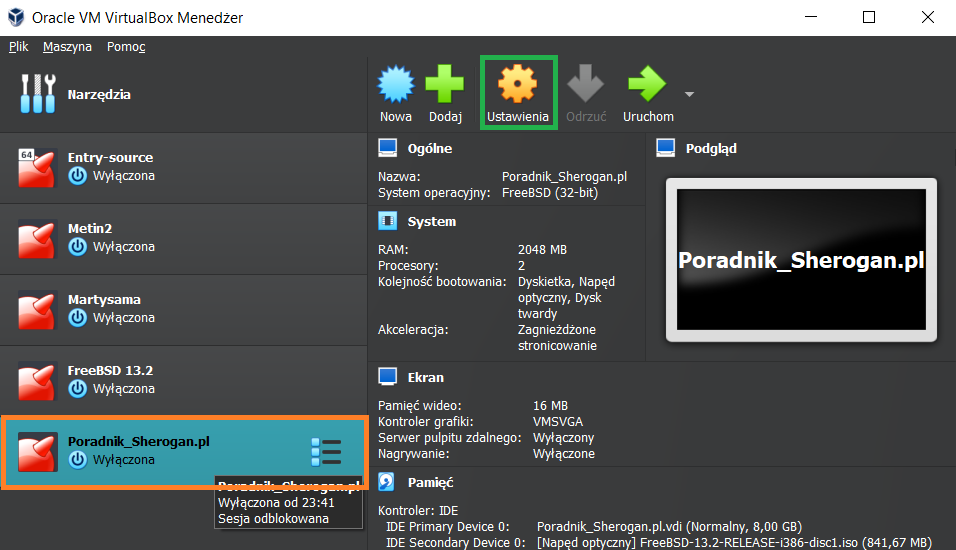Open the Pomoc menu

[126, 47]
